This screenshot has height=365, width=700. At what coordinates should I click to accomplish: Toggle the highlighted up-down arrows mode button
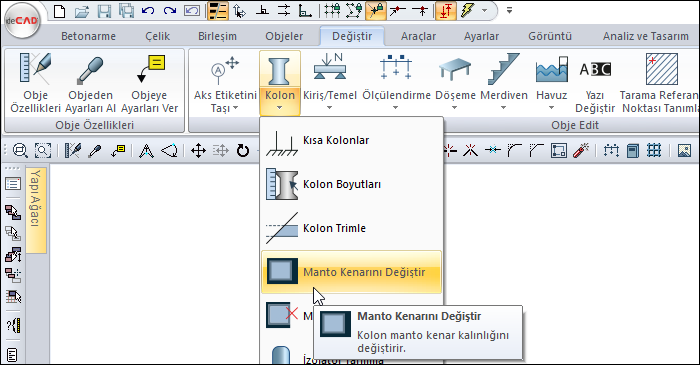click(x=445, y=11)
